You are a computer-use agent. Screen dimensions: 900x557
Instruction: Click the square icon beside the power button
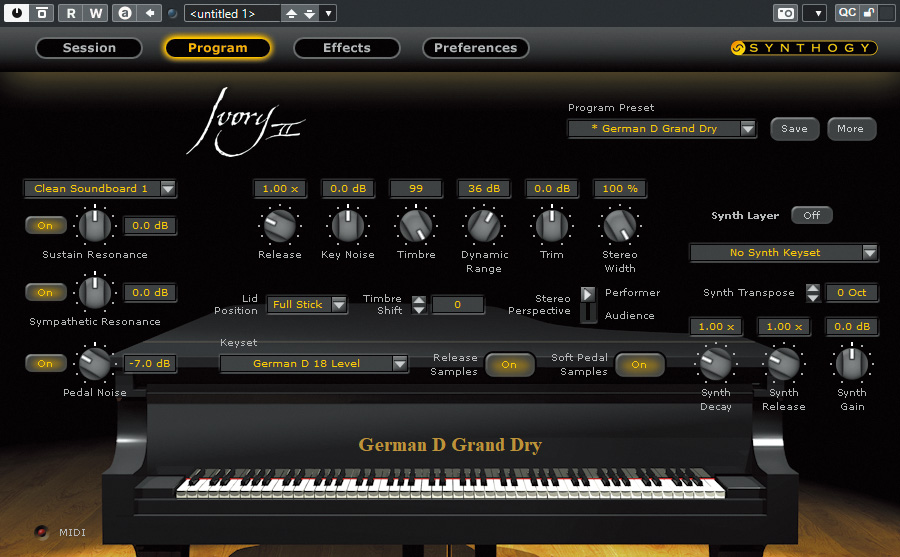(x=42, y=13)
